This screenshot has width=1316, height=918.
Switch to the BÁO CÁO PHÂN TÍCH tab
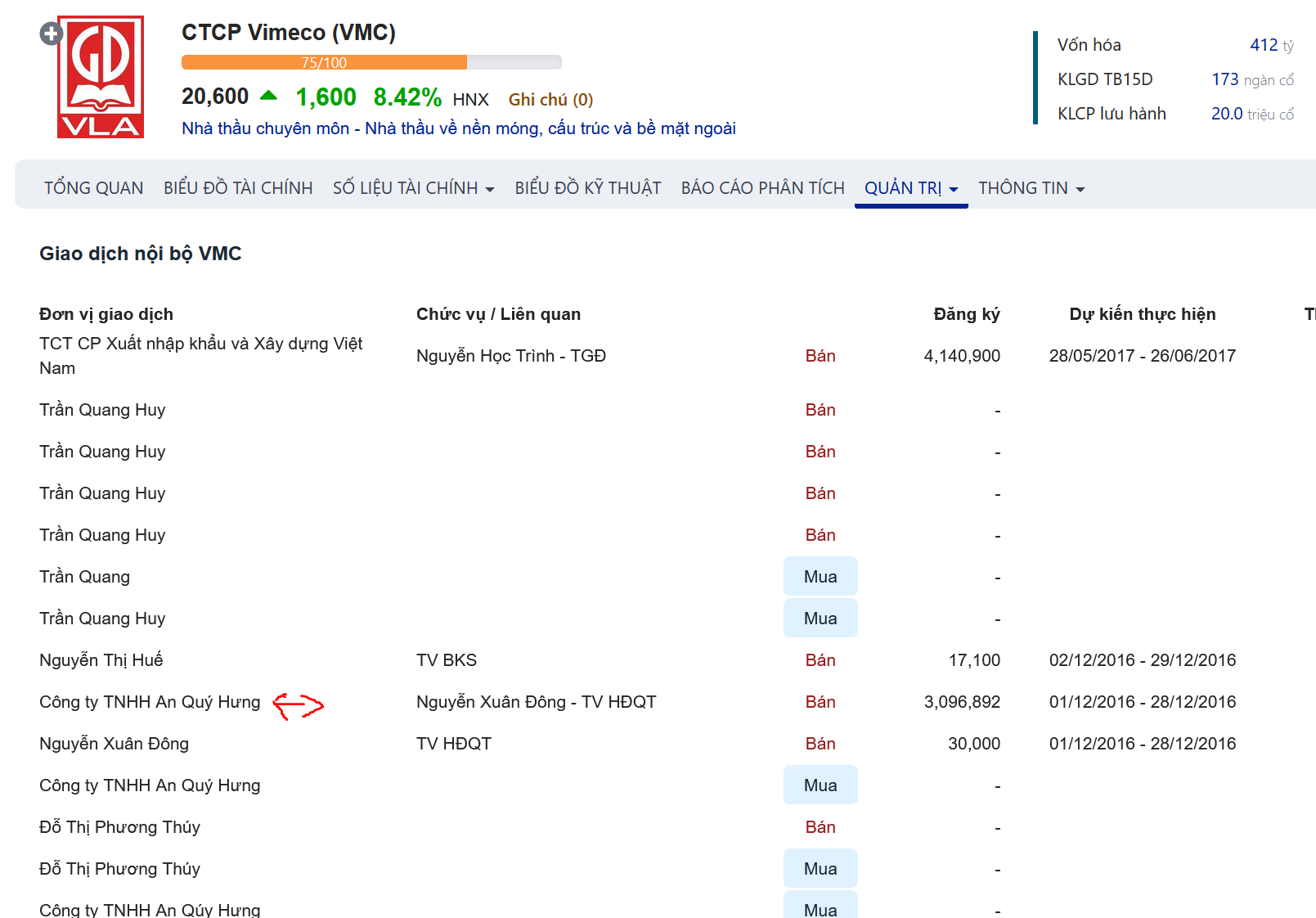pos(762,188)
